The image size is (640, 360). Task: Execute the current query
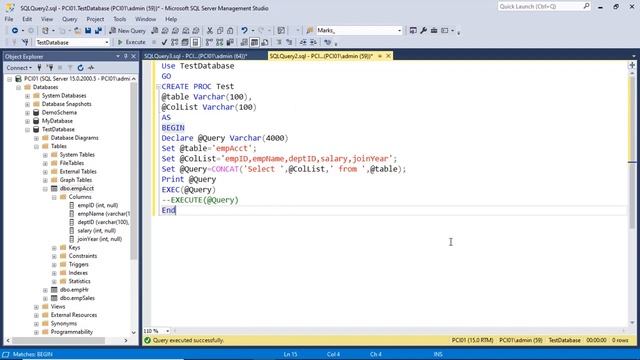coord(131,42)
